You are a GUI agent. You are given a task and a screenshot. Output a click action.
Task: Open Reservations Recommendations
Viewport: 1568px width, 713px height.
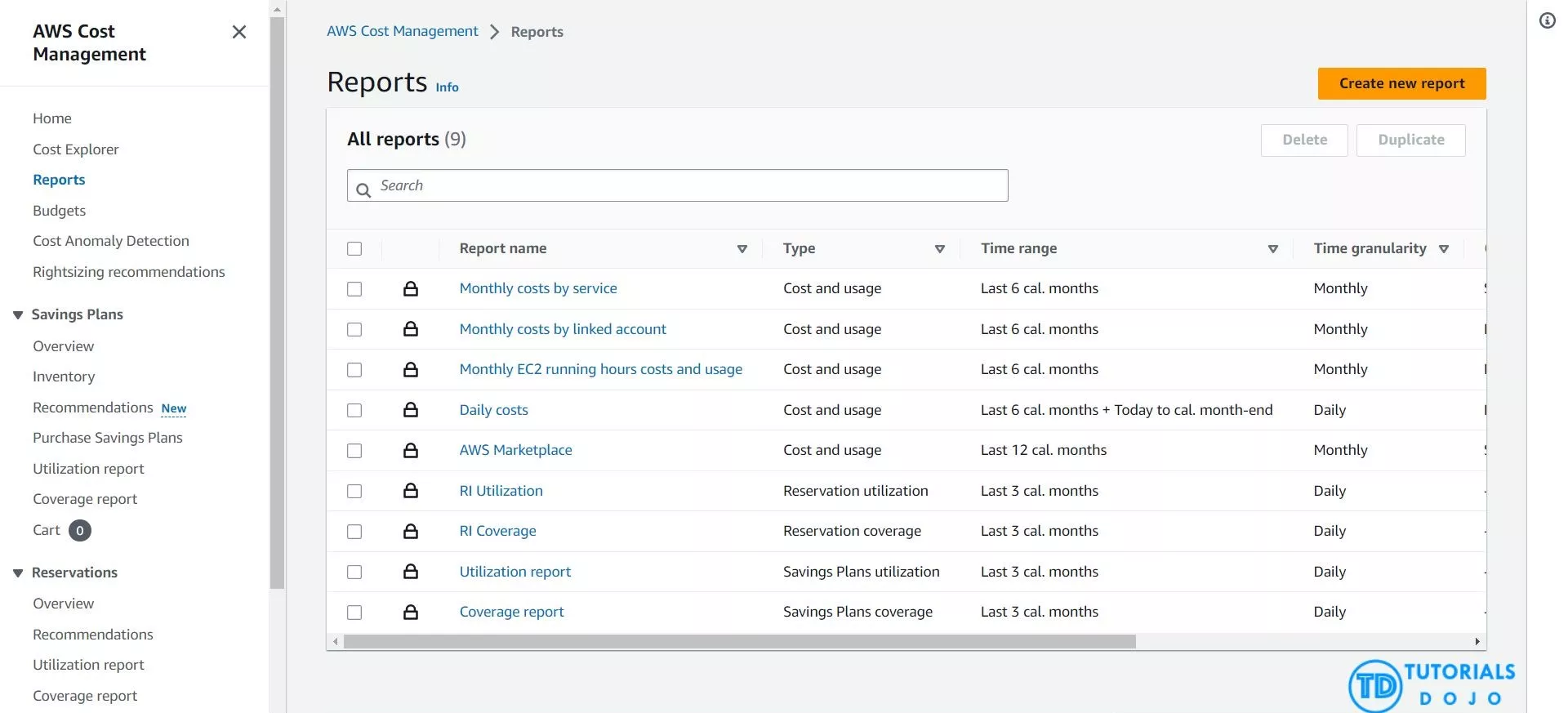[x=93, y=635]
